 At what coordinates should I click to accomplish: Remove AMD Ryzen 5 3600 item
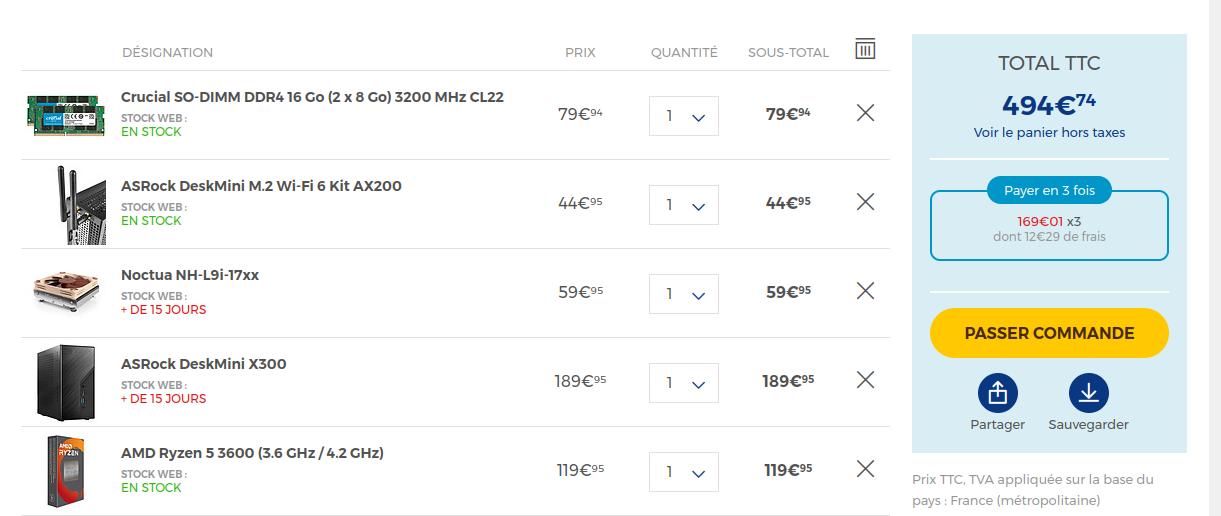click(x=865, y=469)
